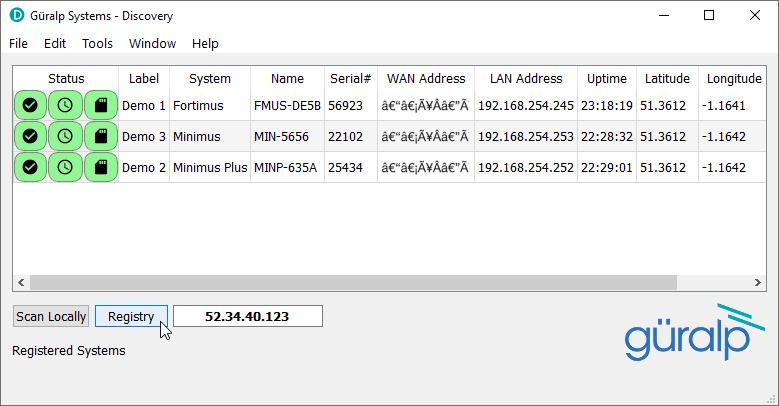Click longitude value -1.1641
The image size is (779, 406).
(723, 105)
